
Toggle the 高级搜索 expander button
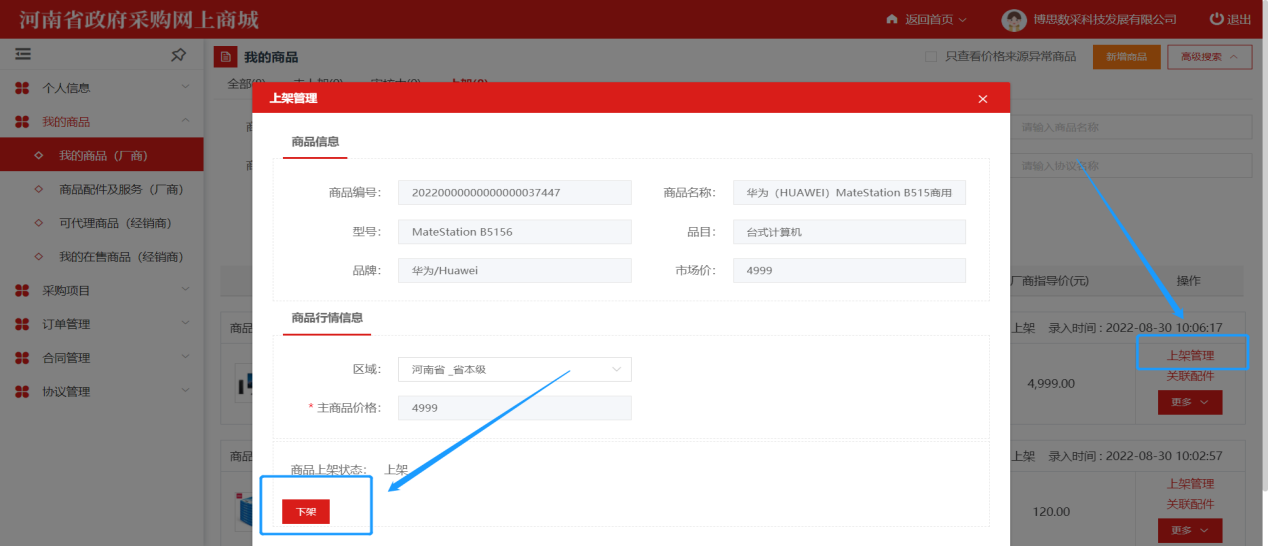(x=1209, y=57)
